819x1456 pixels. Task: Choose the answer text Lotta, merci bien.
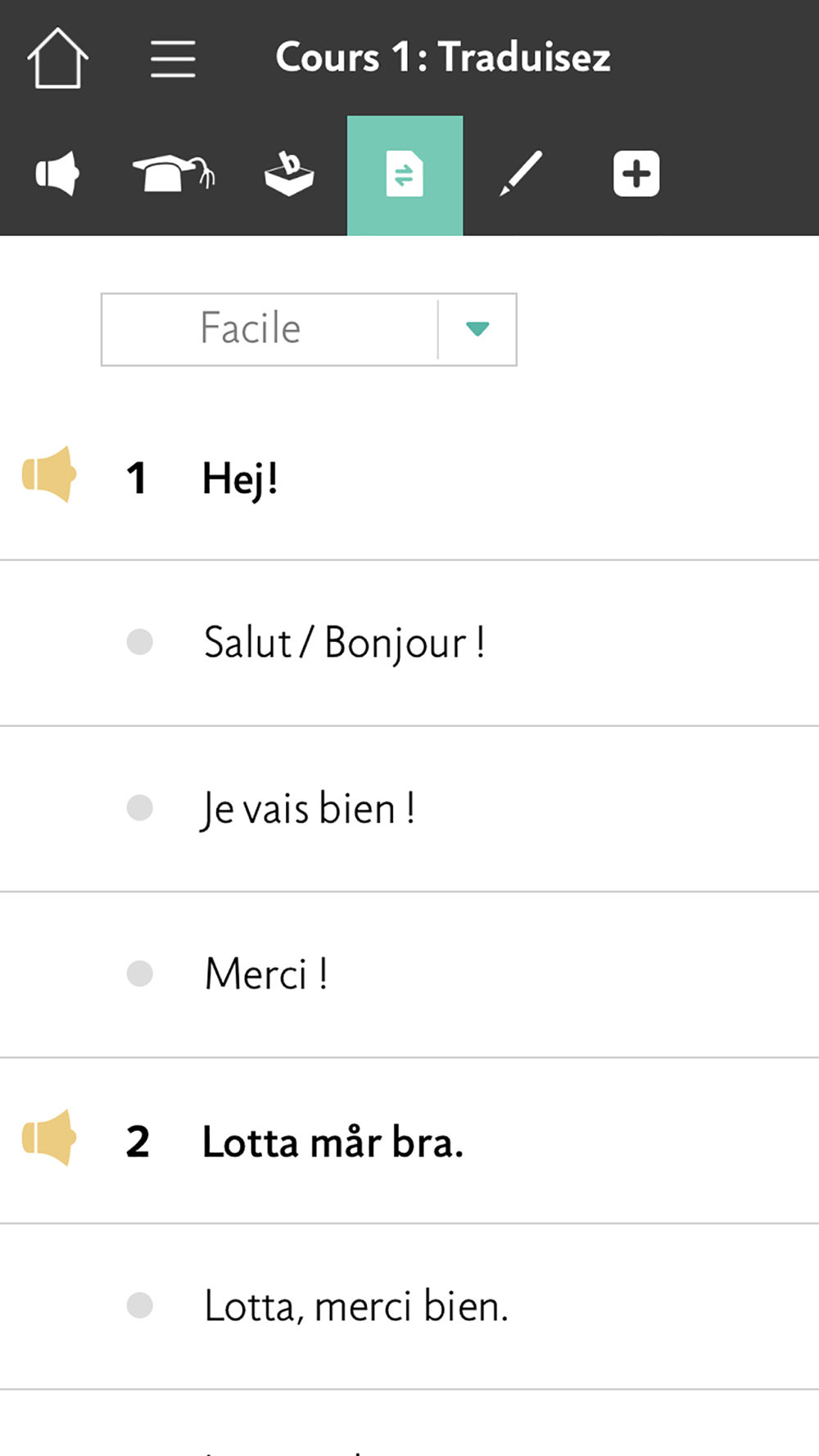click(x=356, y=1306)
